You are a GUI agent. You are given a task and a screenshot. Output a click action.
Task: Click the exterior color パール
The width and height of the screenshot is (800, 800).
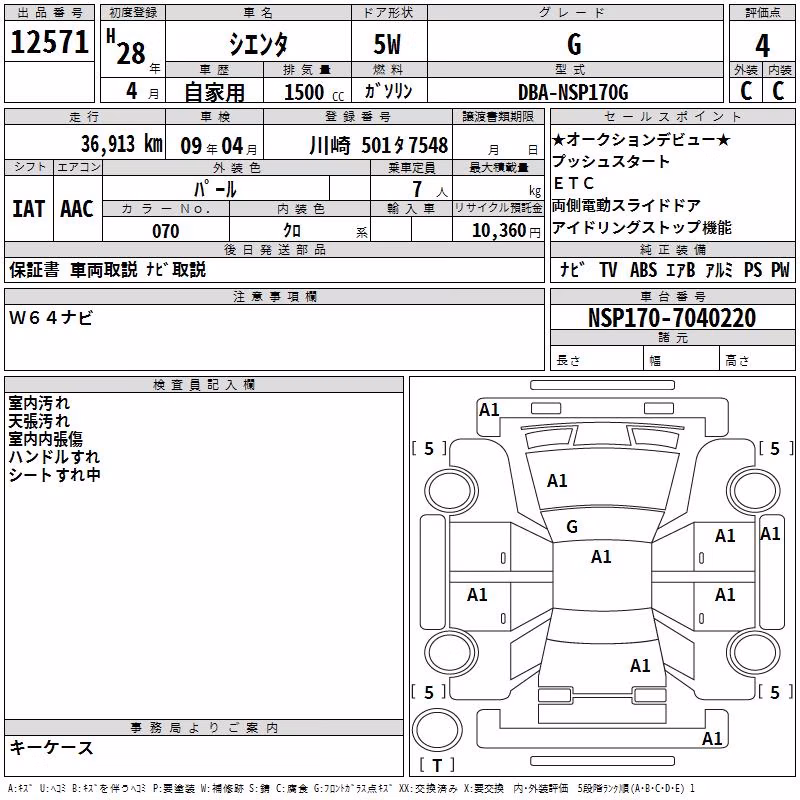215,190
